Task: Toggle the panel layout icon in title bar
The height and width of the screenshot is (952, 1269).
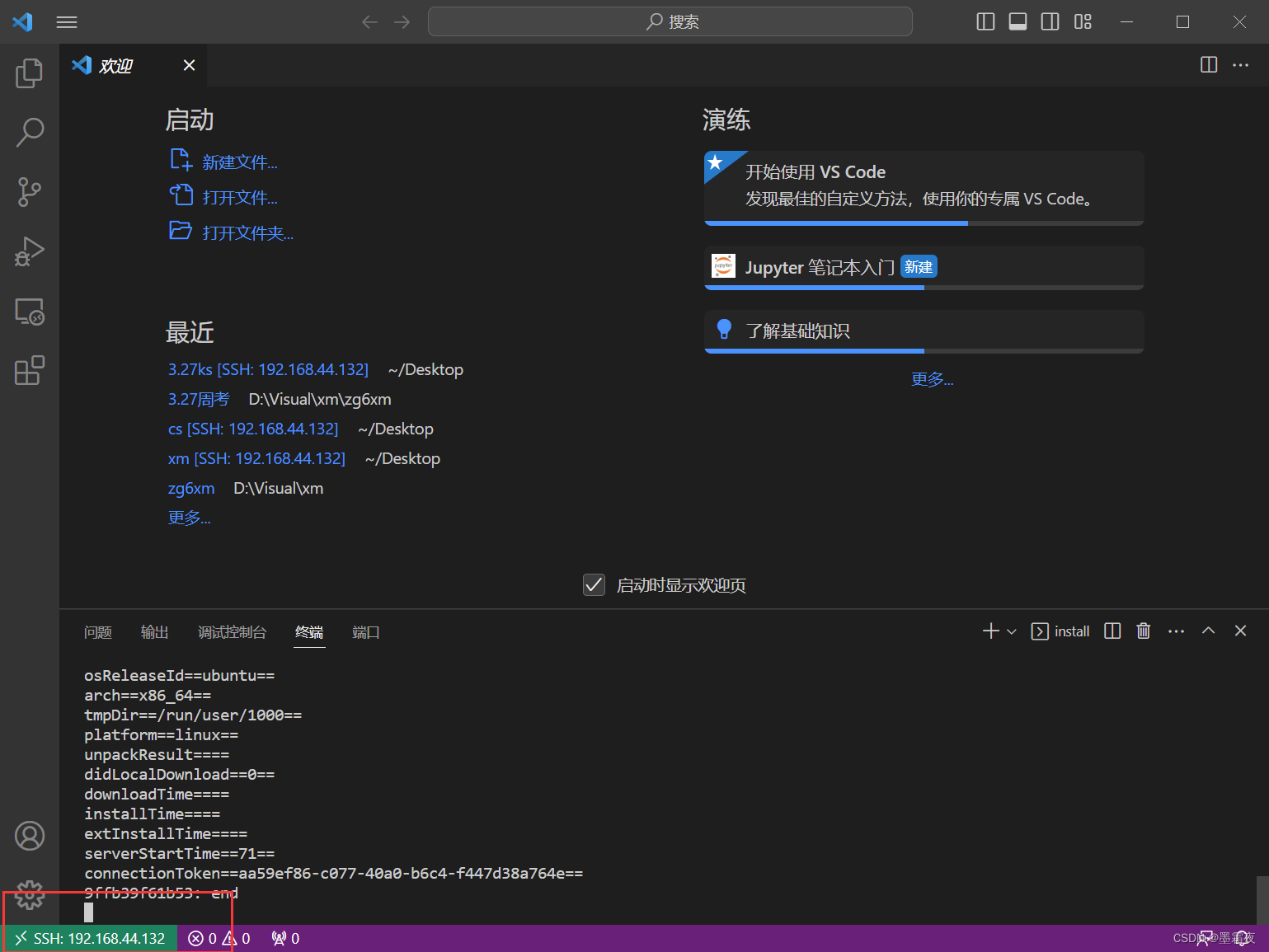Action: point(1018,21)
